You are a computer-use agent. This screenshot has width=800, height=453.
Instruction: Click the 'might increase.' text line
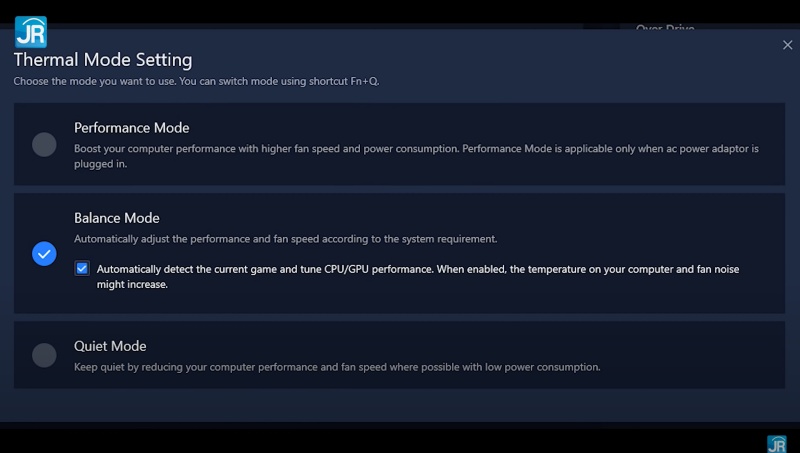tap(132, 284)
